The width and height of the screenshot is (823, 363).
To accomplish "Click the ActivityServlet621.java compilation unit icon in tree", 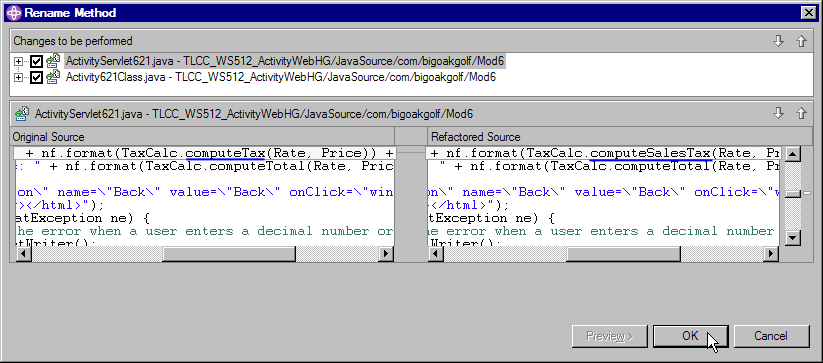I will [x=52, y=62].
